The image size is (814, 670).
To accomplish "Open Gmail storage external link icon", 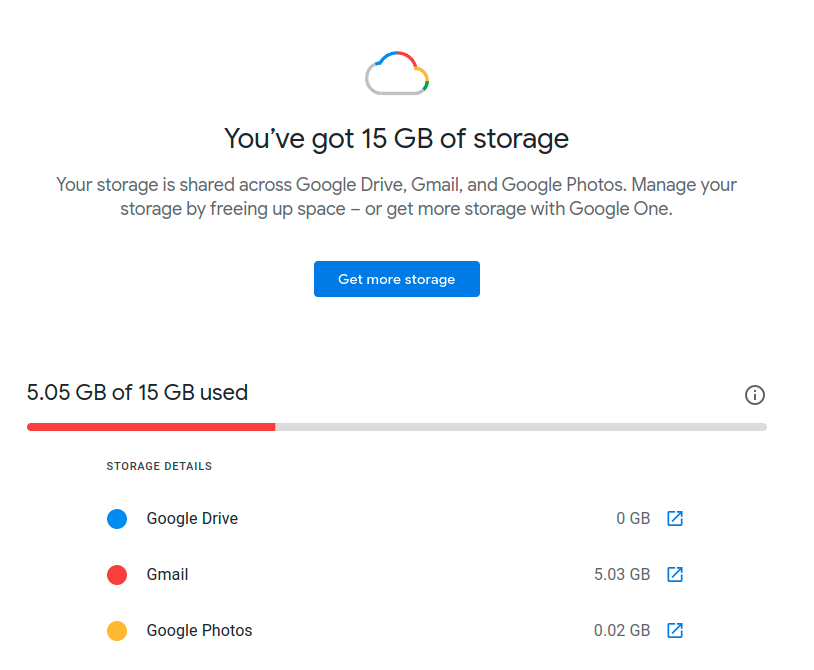I will (674, 574).
